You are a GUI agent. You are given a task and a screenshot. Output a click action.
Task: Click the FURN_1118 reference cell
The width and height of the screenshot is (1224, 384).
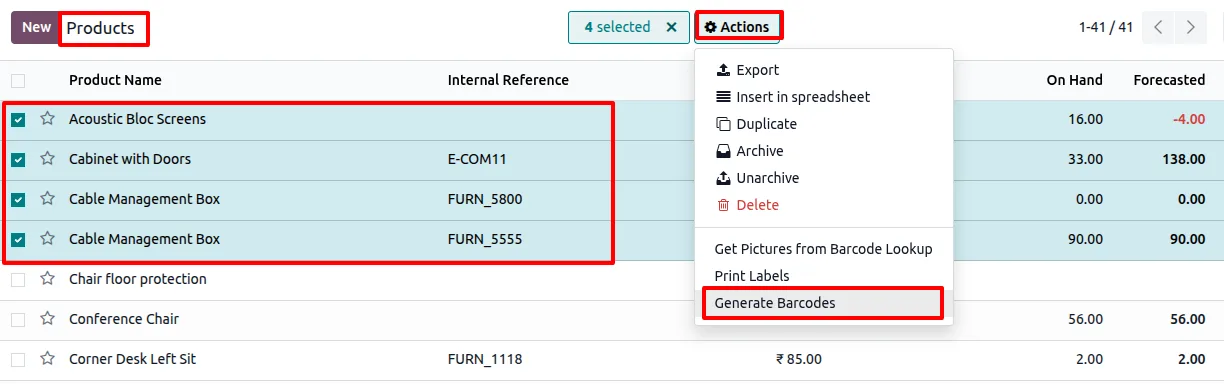click(x=485, y=359)
